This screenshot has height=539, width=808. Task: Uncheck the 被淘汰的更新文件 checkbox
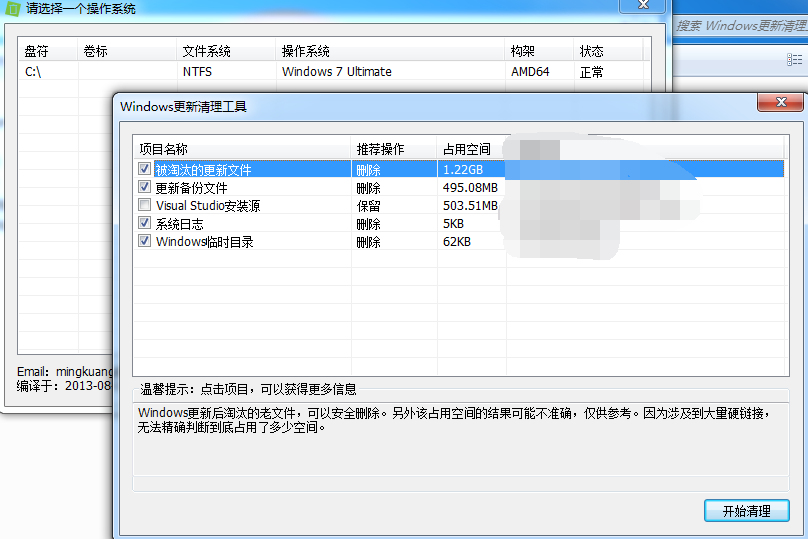(x=144, y=169)
